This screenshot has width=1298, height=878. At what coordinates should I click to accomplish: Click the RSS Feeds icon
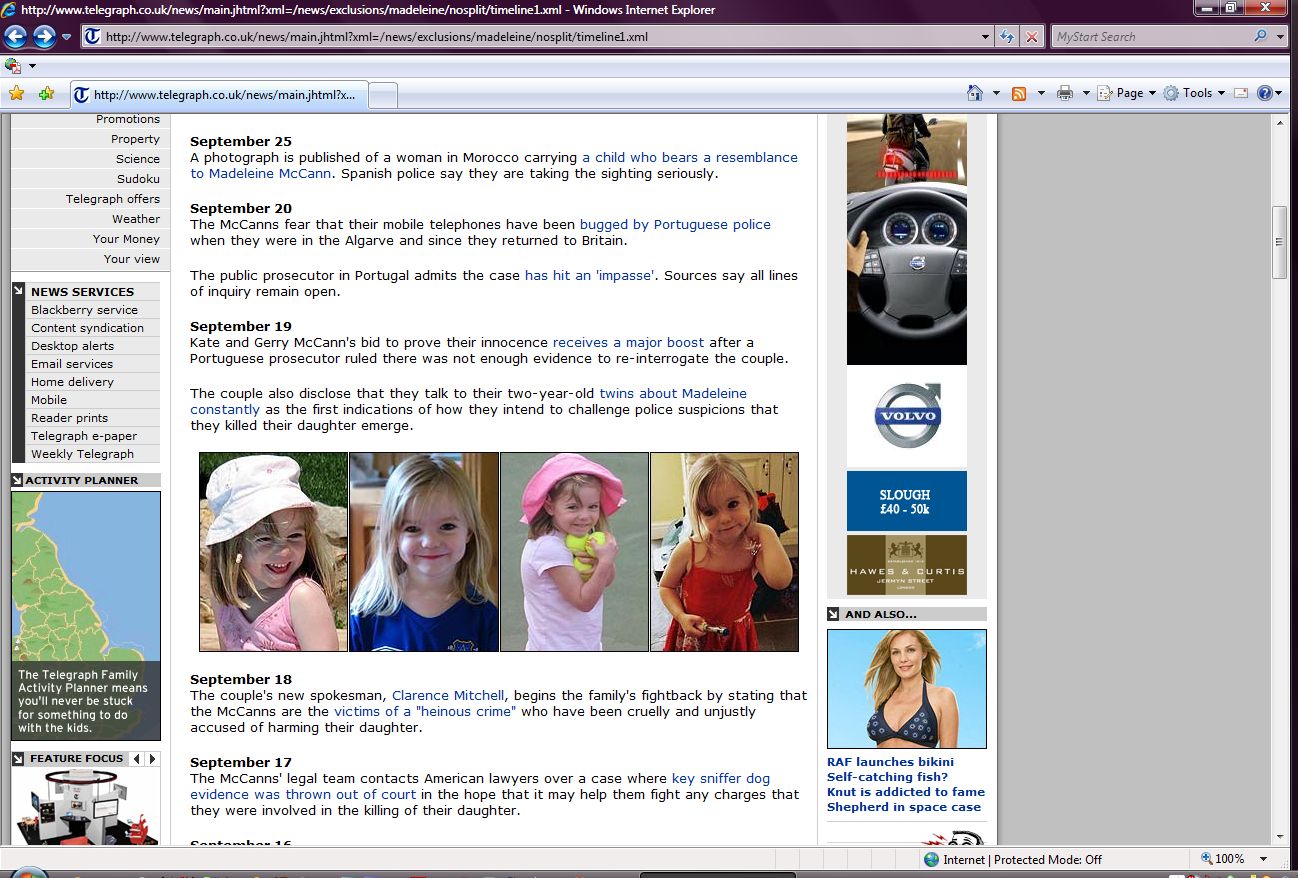coord(1019,93)
